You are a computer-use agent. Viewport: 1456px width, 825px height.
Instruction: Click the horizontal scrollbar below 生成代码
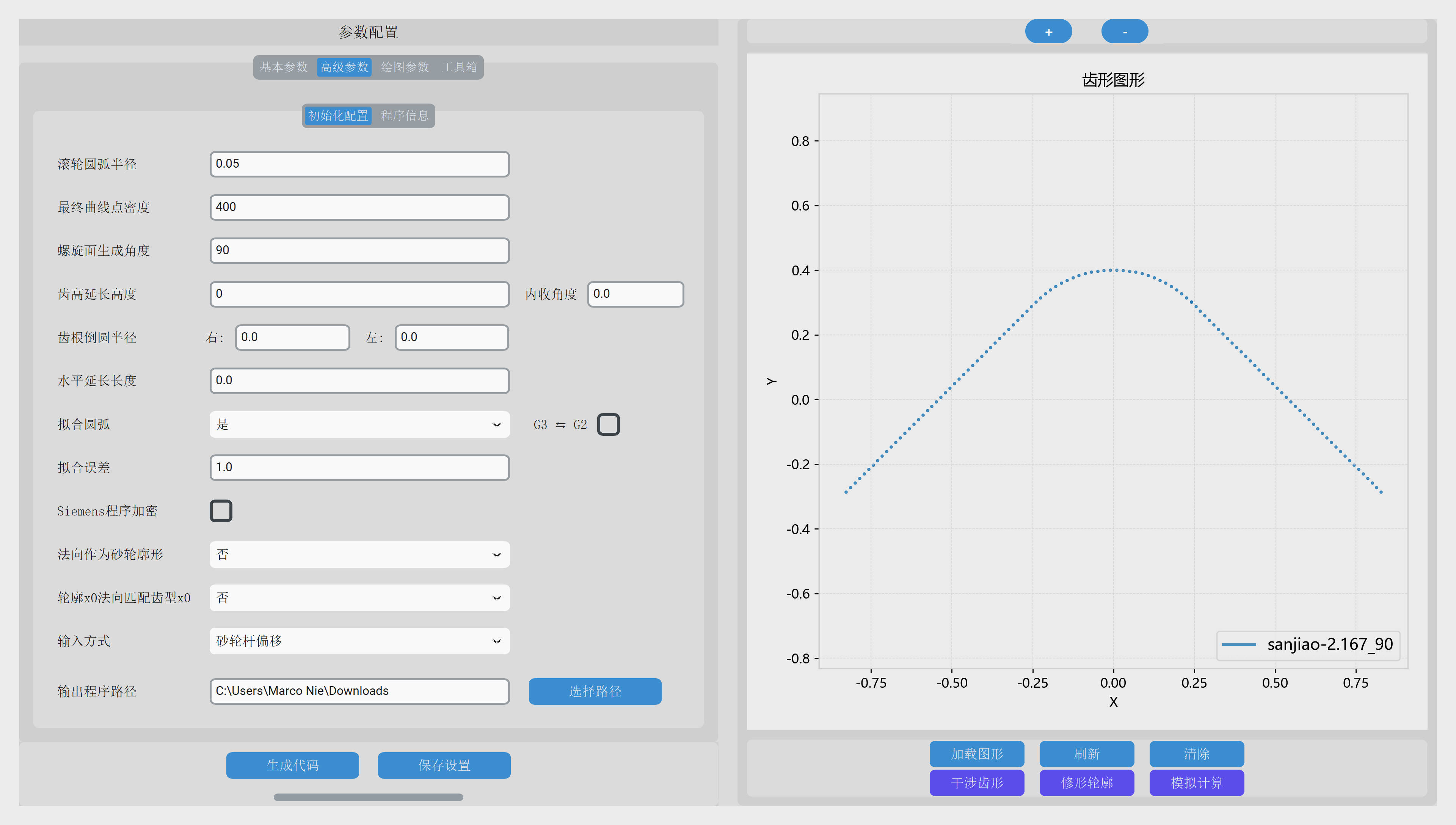[x=368, y=797]
